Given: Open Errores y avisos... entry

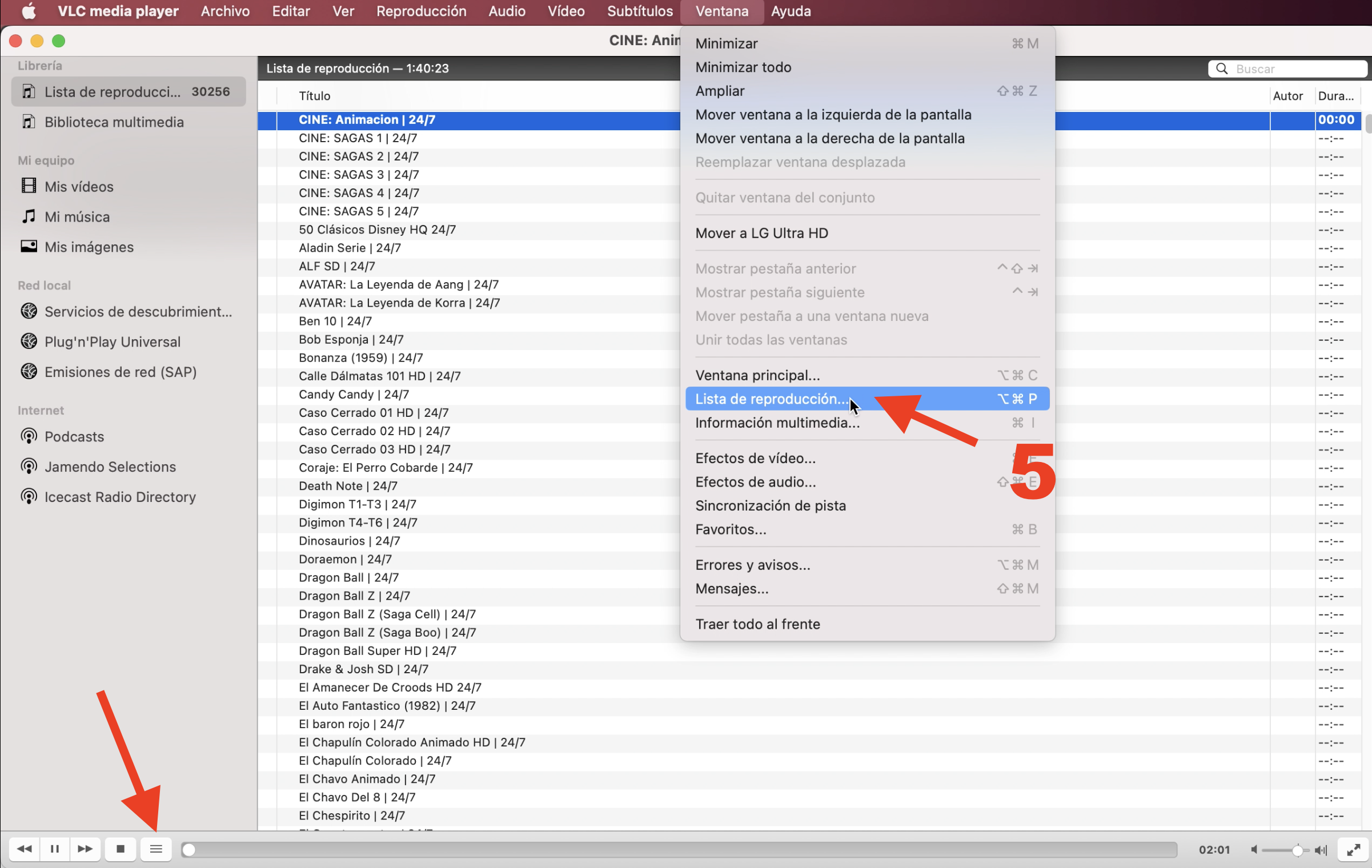Looking at the screenshot, I should (867, 565).
